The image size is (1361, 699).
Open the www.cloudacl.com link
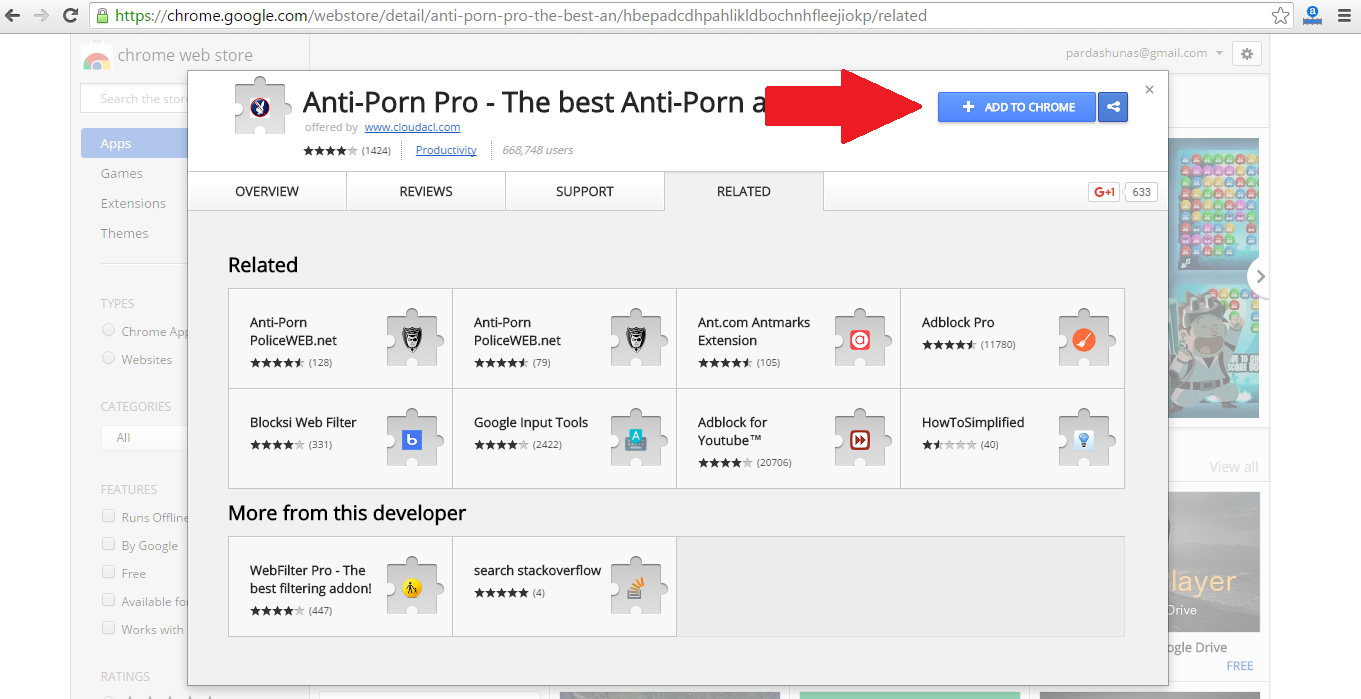[412, 127]
